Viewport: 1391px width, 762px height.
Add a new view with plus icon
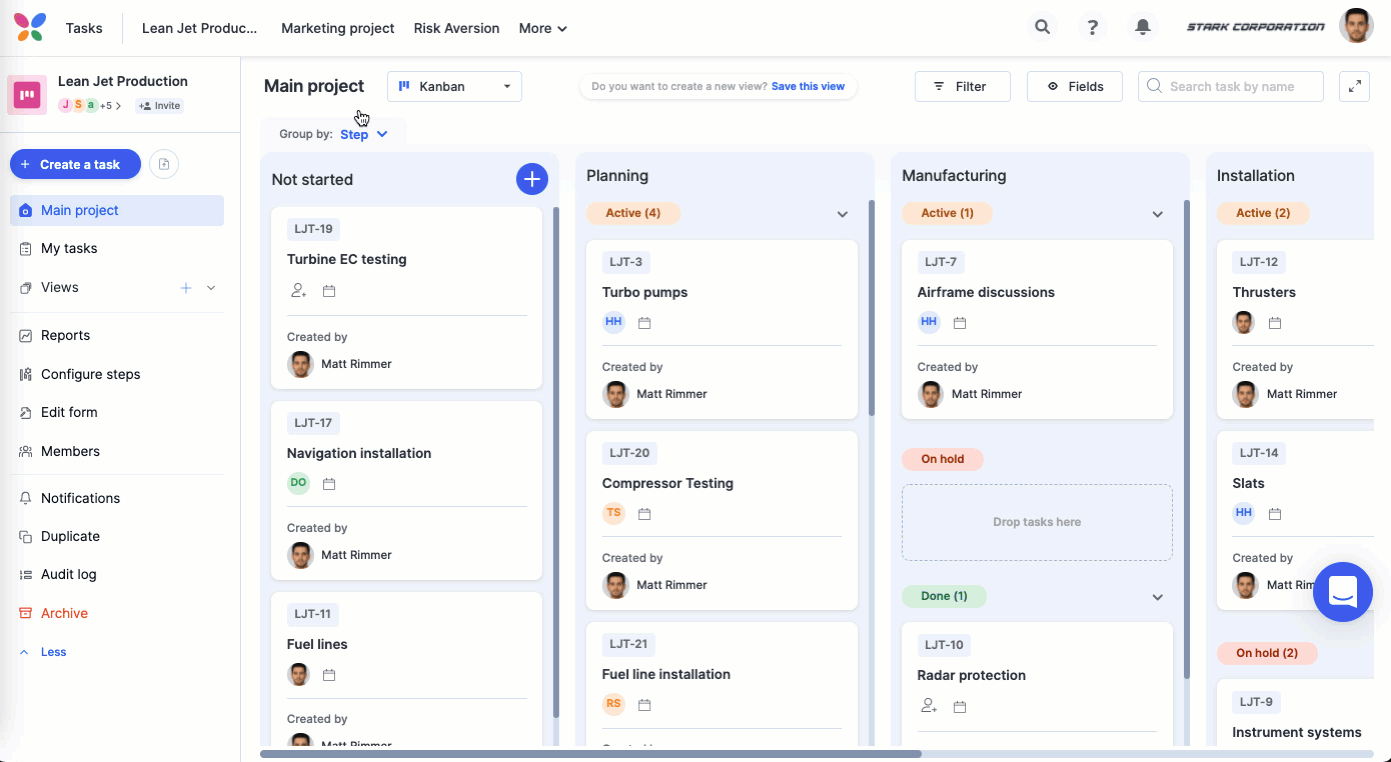(186, 288)
